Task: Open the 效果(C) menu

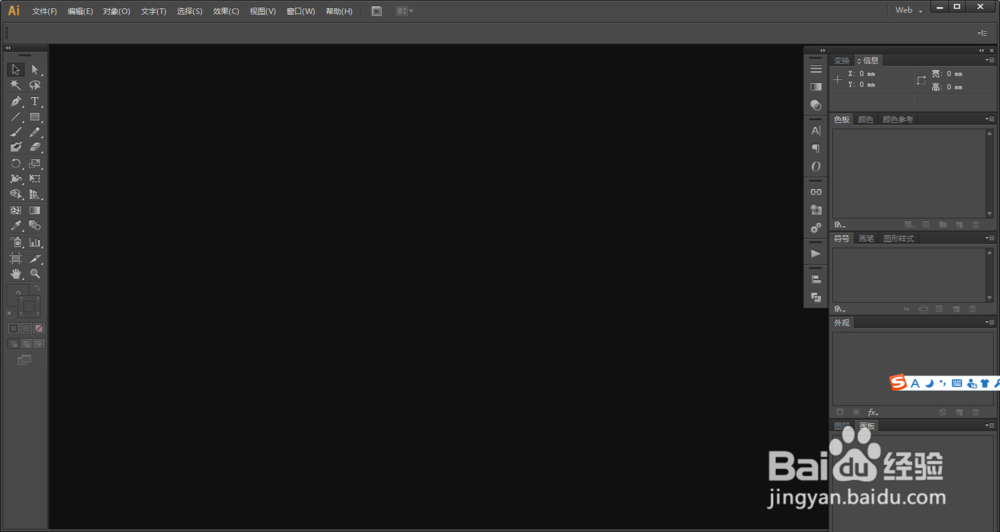Action: pos(226,11)
